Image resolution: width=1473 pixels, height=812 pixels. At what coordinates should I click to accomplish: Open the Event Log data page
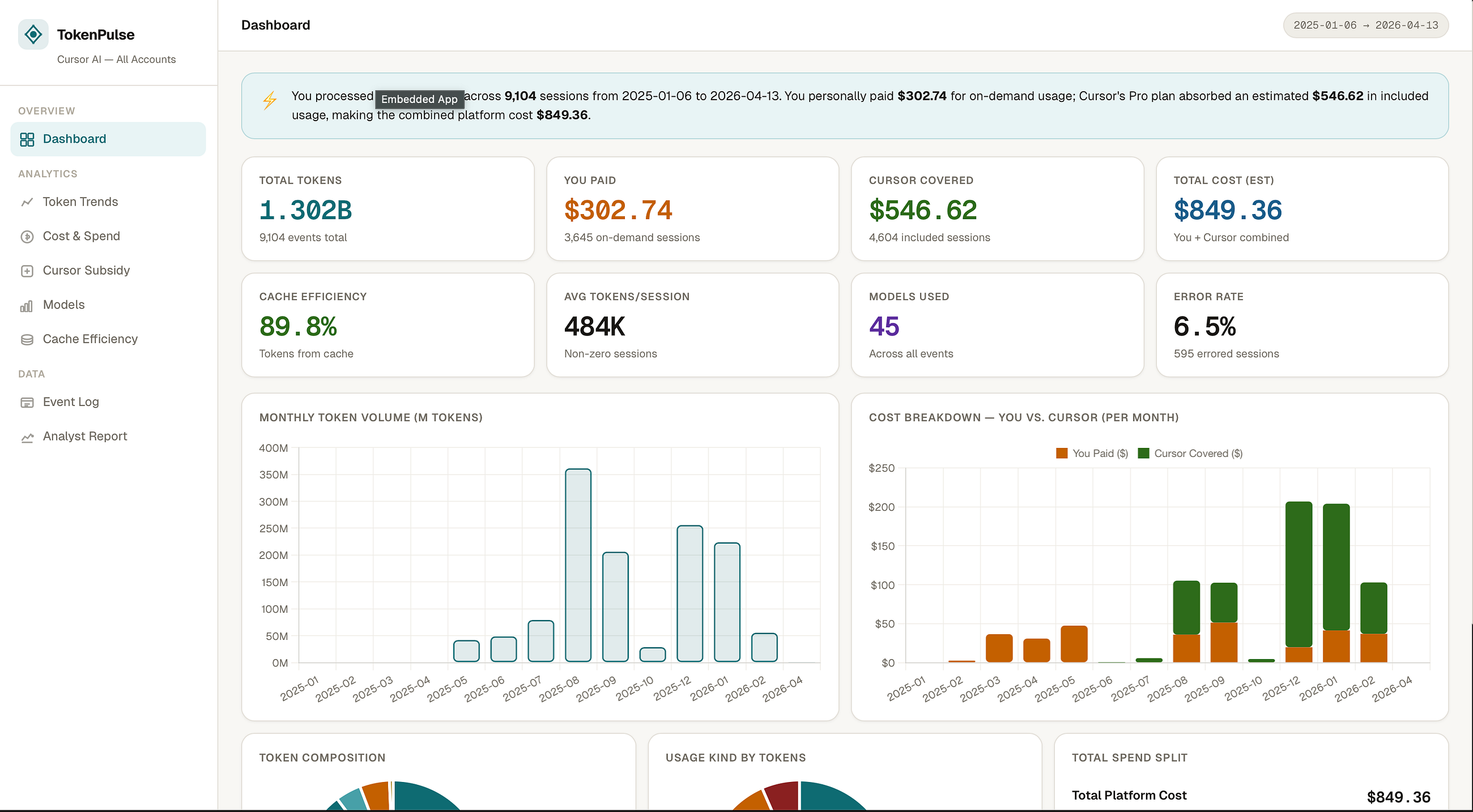pos(108,401)
